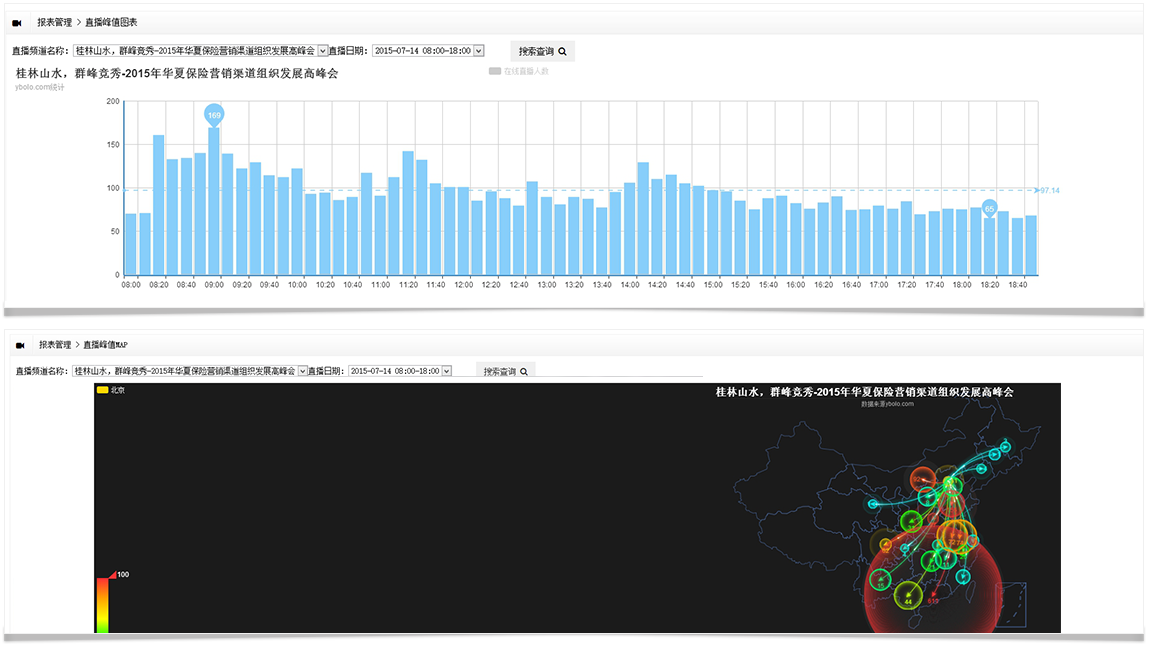This screenshot has height=650, width=1150.
Task: Click the South China Sea inset box
Action: click(x=1011, y=605)
